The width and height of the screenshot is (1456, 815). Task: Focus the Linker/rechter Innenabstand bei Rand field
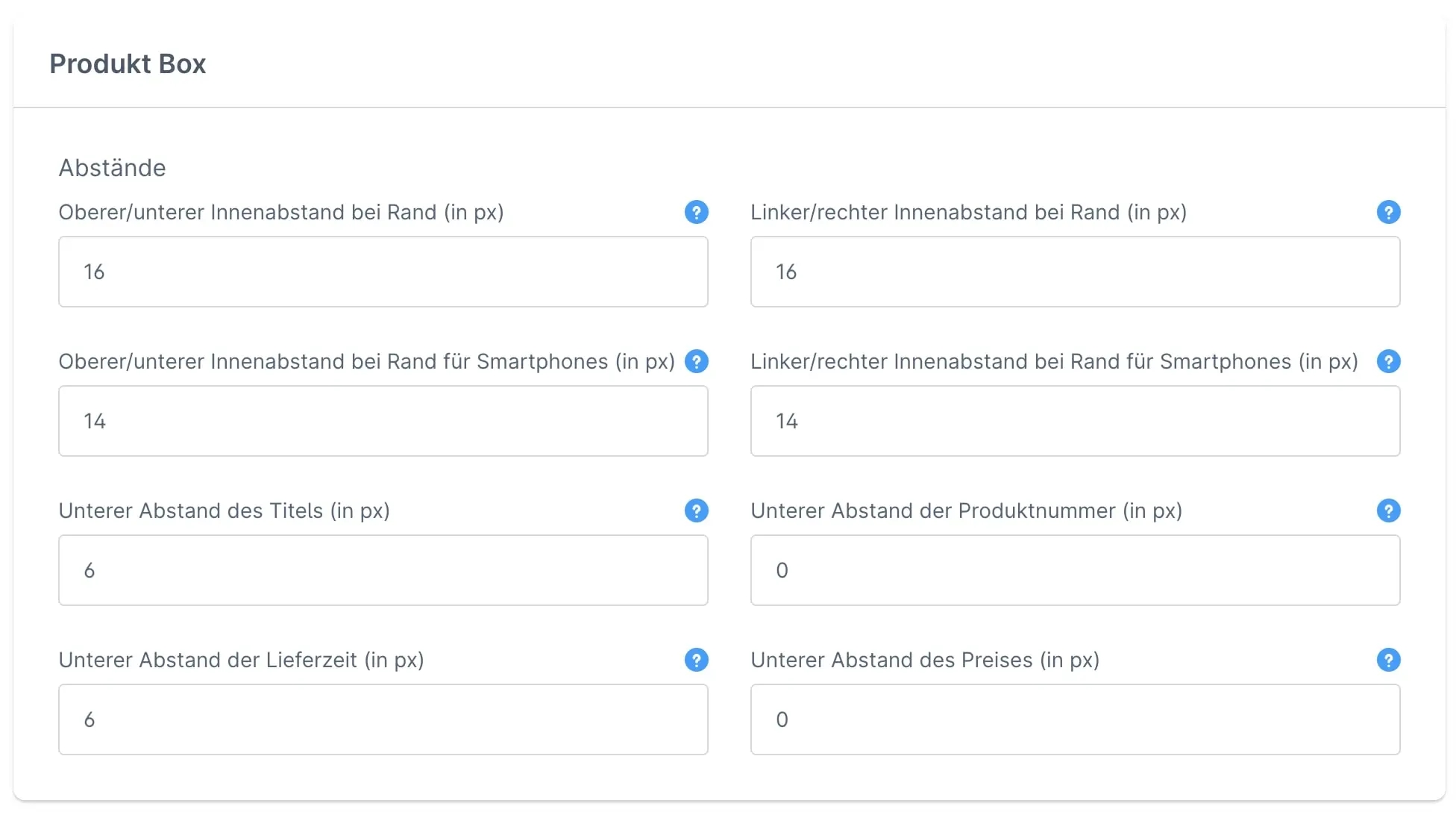click(1075, 272)
